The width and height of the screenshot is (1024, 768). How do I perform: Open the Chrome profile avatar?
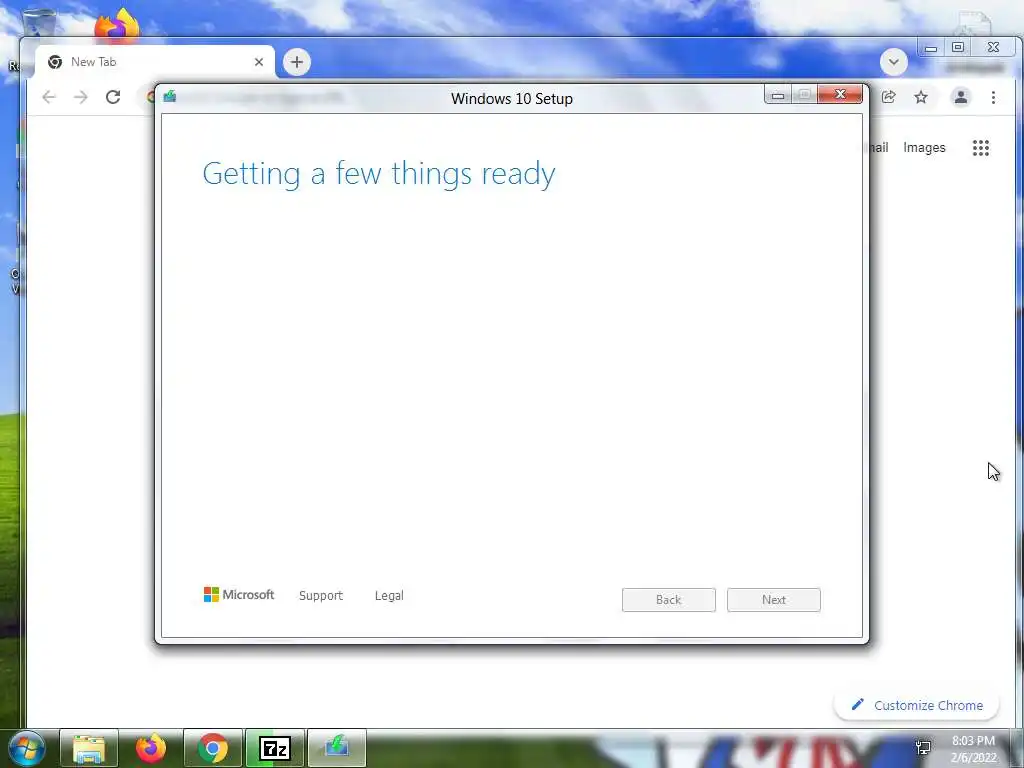(961, 97)
